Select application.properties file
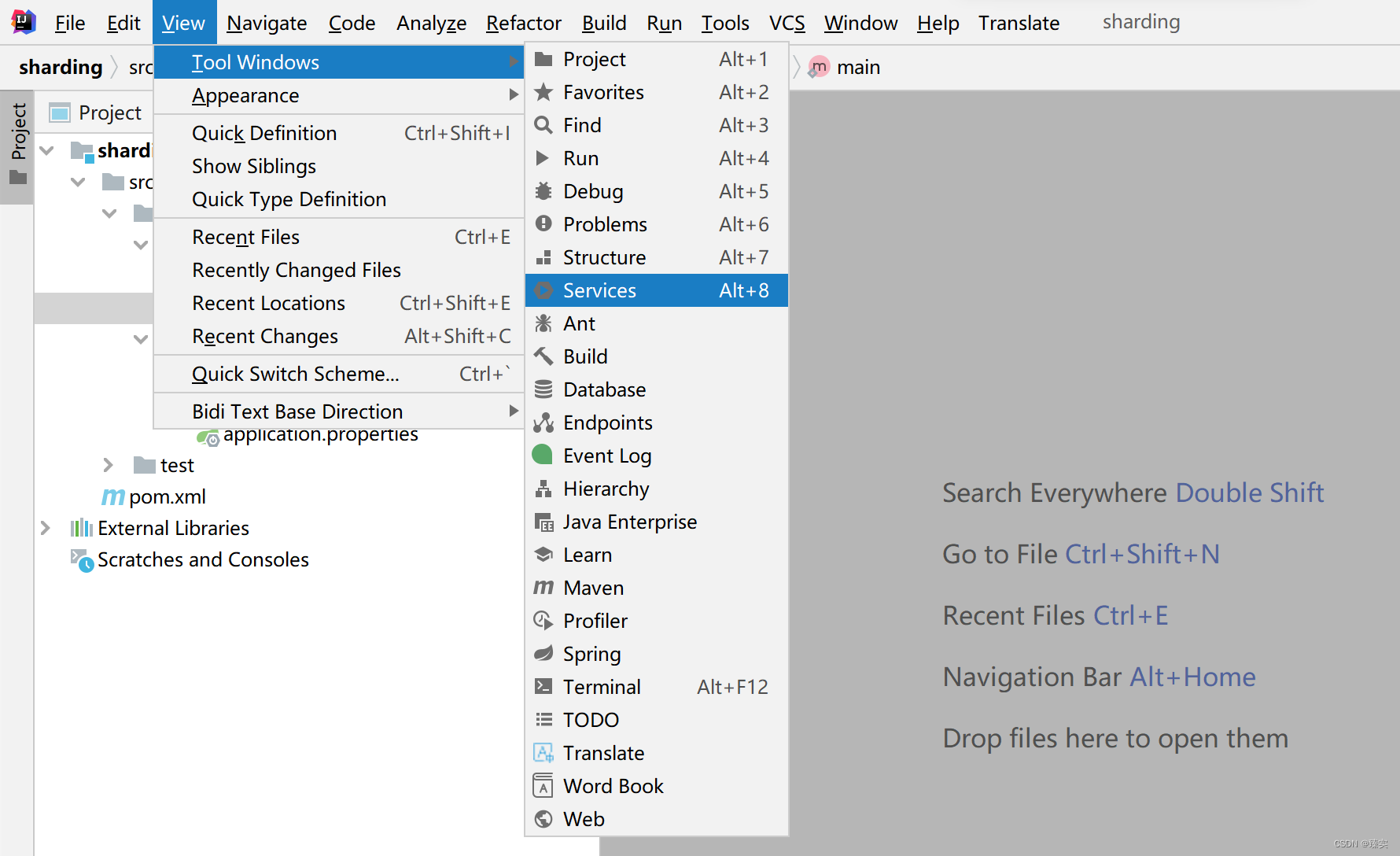The image size is (1400, 856). [320, 435]
